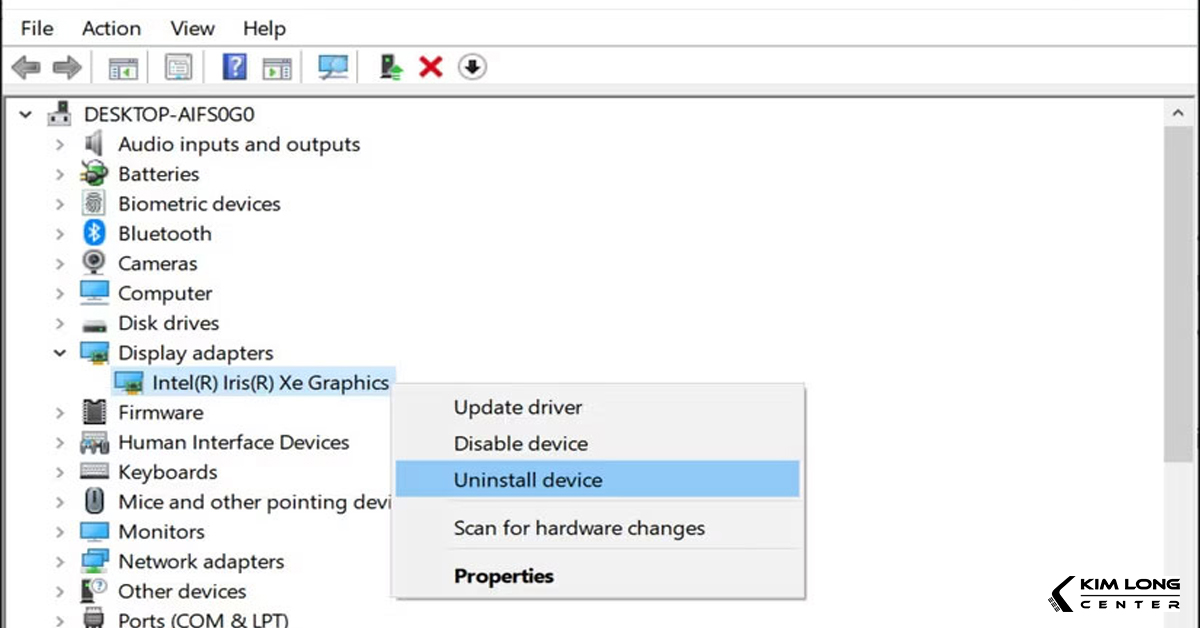The height and width of the screenshot is (628, 1200).
Task: Open the Action menu
Action: pos(110,28)
